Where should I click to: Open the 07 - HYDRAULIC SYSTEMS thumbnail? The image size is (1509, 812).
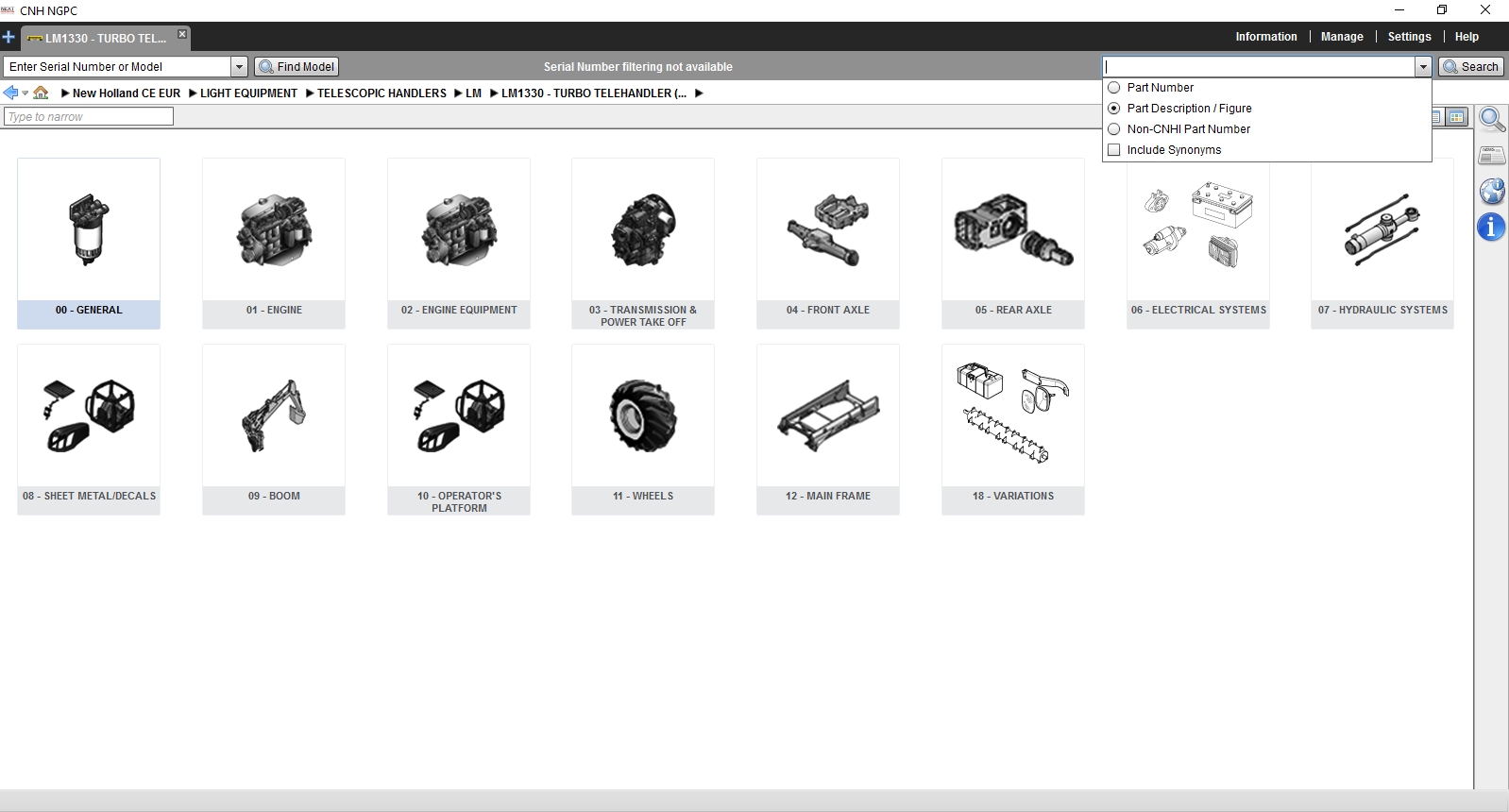click(1382, 244)
